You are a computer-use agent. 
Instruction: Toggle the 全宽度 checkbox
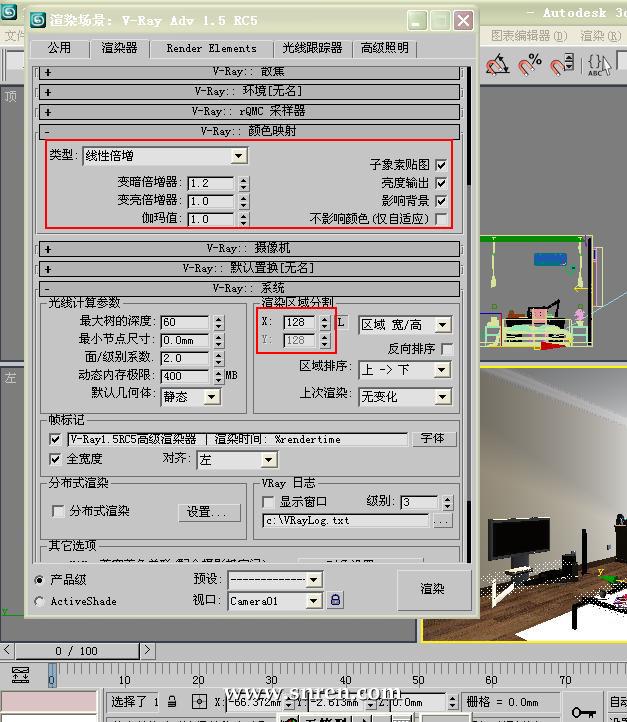pos(55,459)
